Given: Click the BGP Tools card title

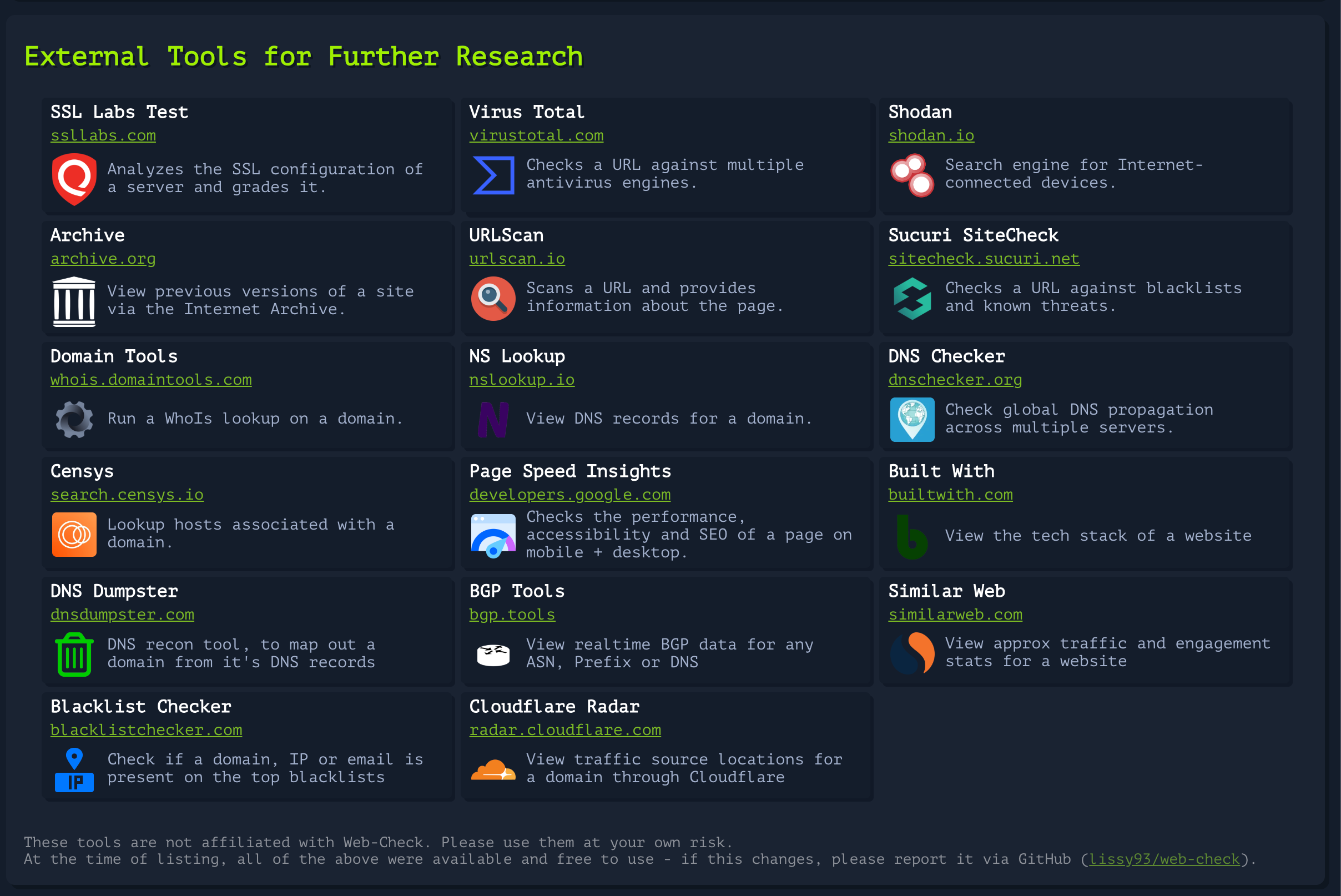Looking at the screenshot, I should point(517,591).
